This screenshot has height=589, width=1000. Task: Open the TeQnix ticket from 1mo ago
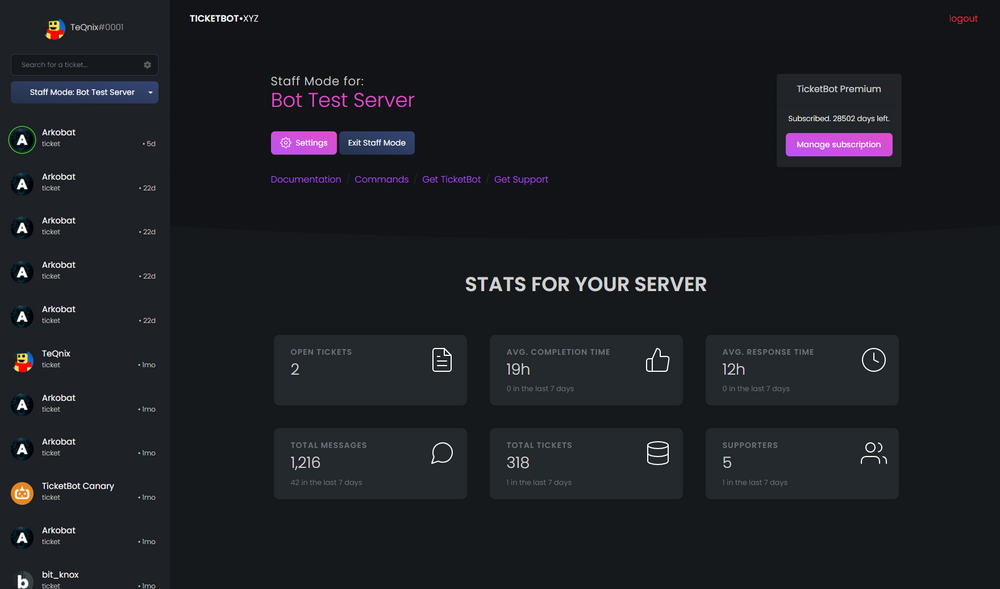click(85, 360)
